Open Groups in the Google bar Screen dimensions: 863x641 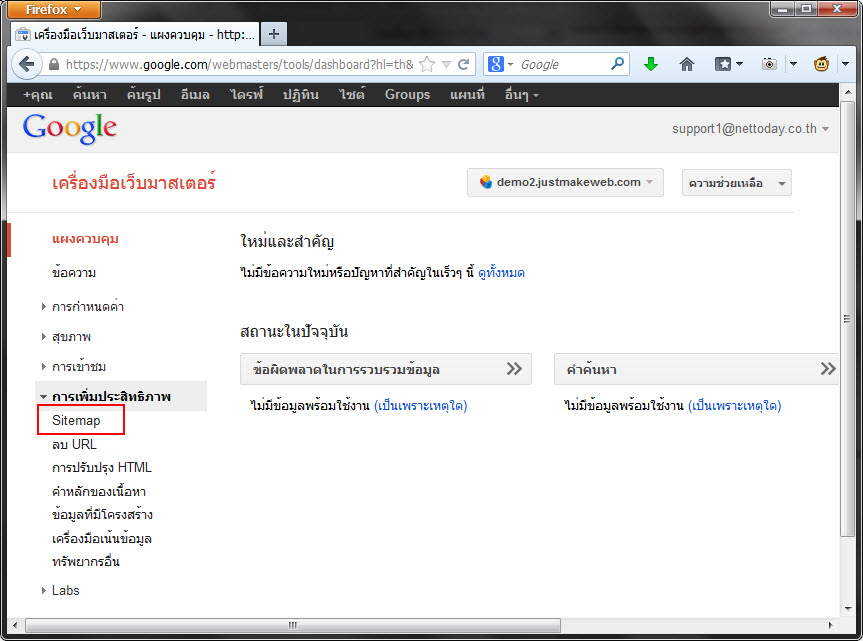coord(407,95)
